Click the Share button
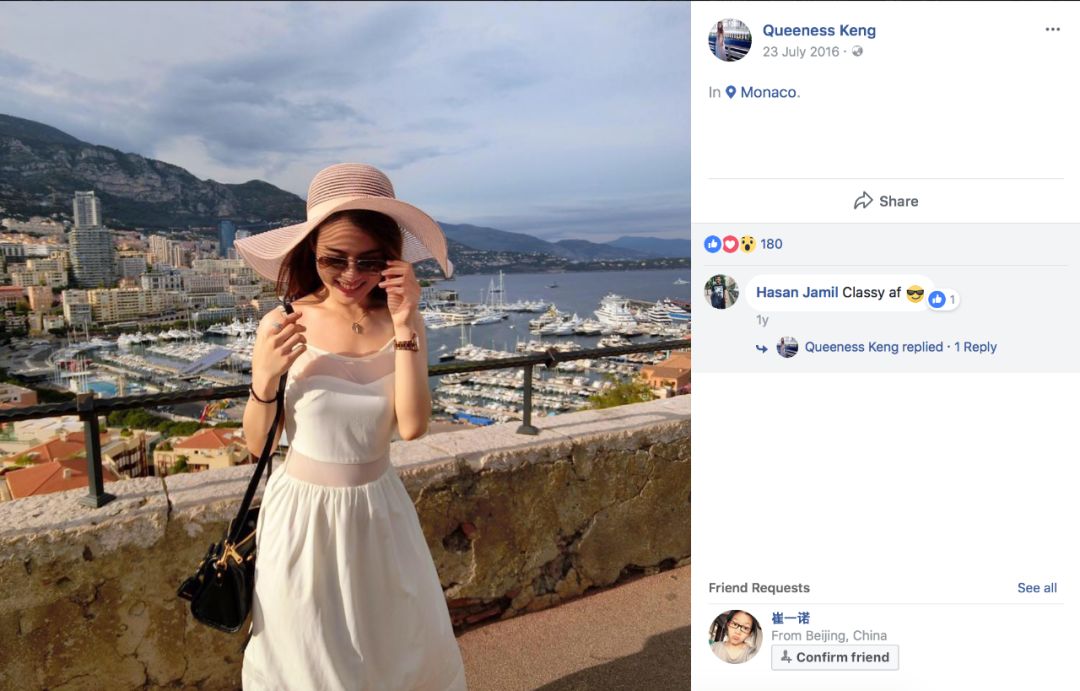This screenshot has width=1080, height=691. point(886,201)
